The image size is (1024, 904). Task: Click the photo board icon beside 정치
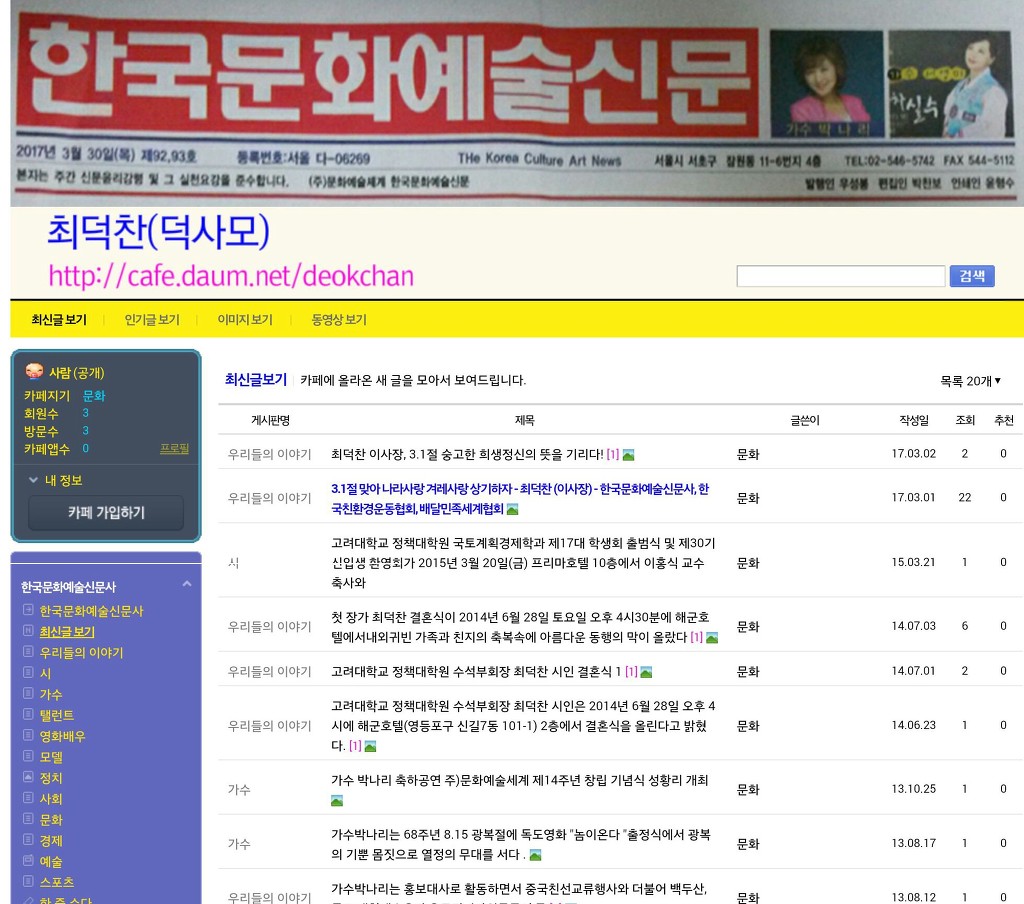click(28, 777)
